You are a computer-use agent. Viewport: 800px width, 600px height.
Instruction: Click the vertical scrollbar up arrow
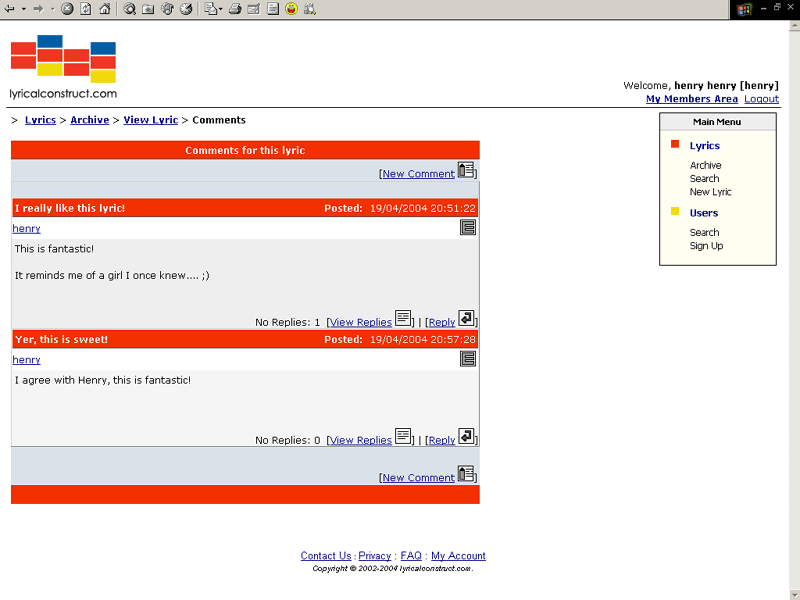(x=794, y=27)
